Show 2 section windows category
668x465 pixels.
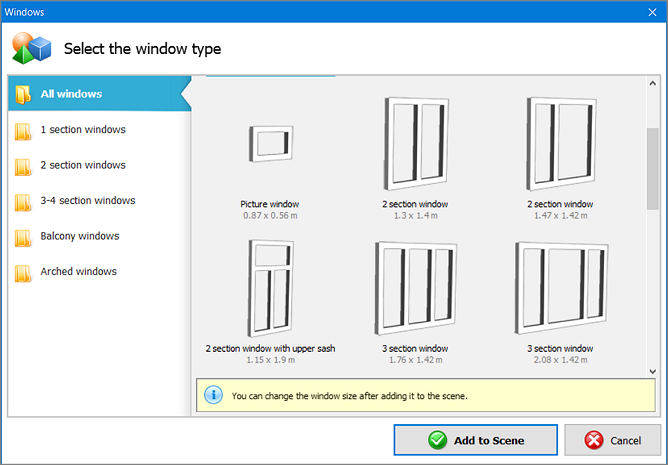click(x=99, y=165)
